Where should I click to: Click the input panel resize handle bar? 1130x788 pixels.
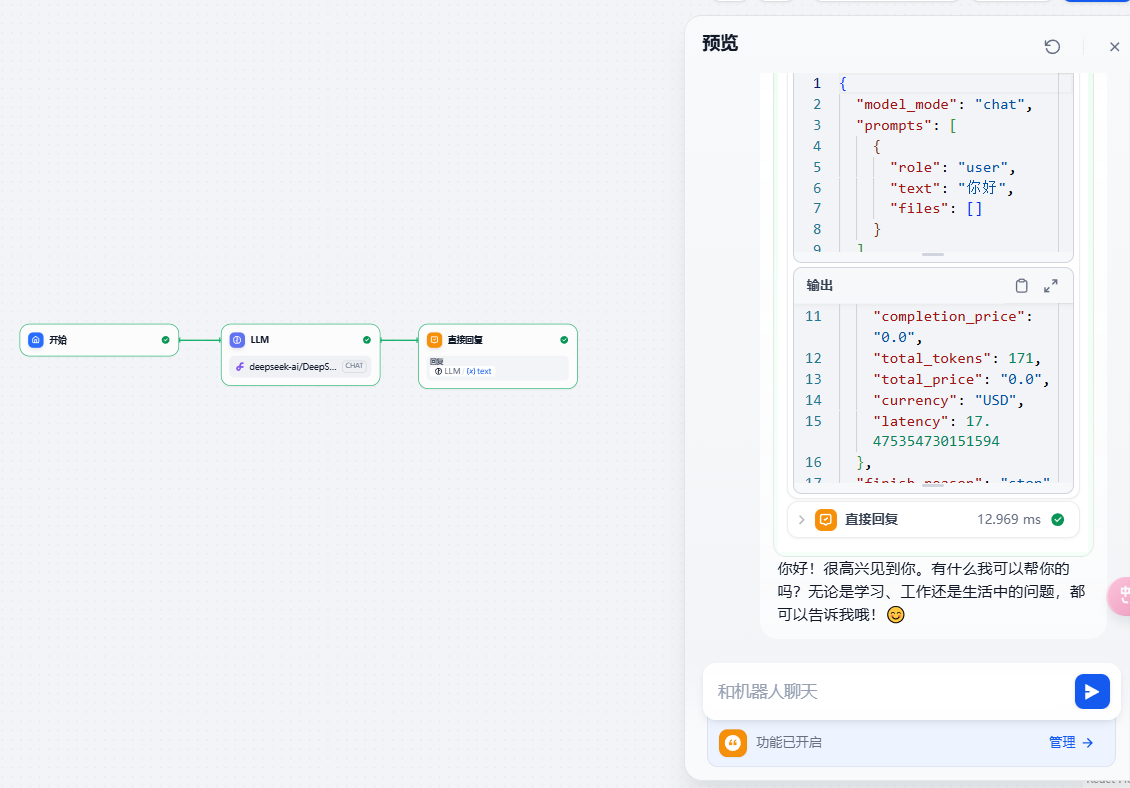point(933,254)
